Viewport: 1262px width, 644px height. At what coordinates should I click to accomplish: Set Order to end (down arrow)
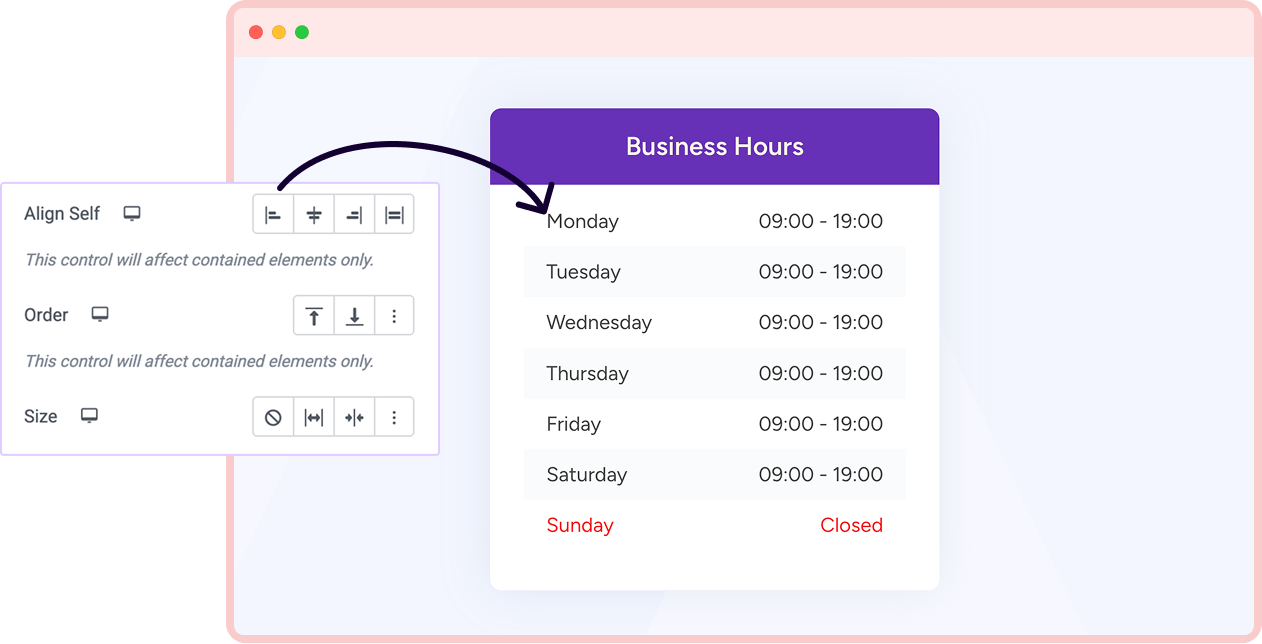click(x=354, y=316)
